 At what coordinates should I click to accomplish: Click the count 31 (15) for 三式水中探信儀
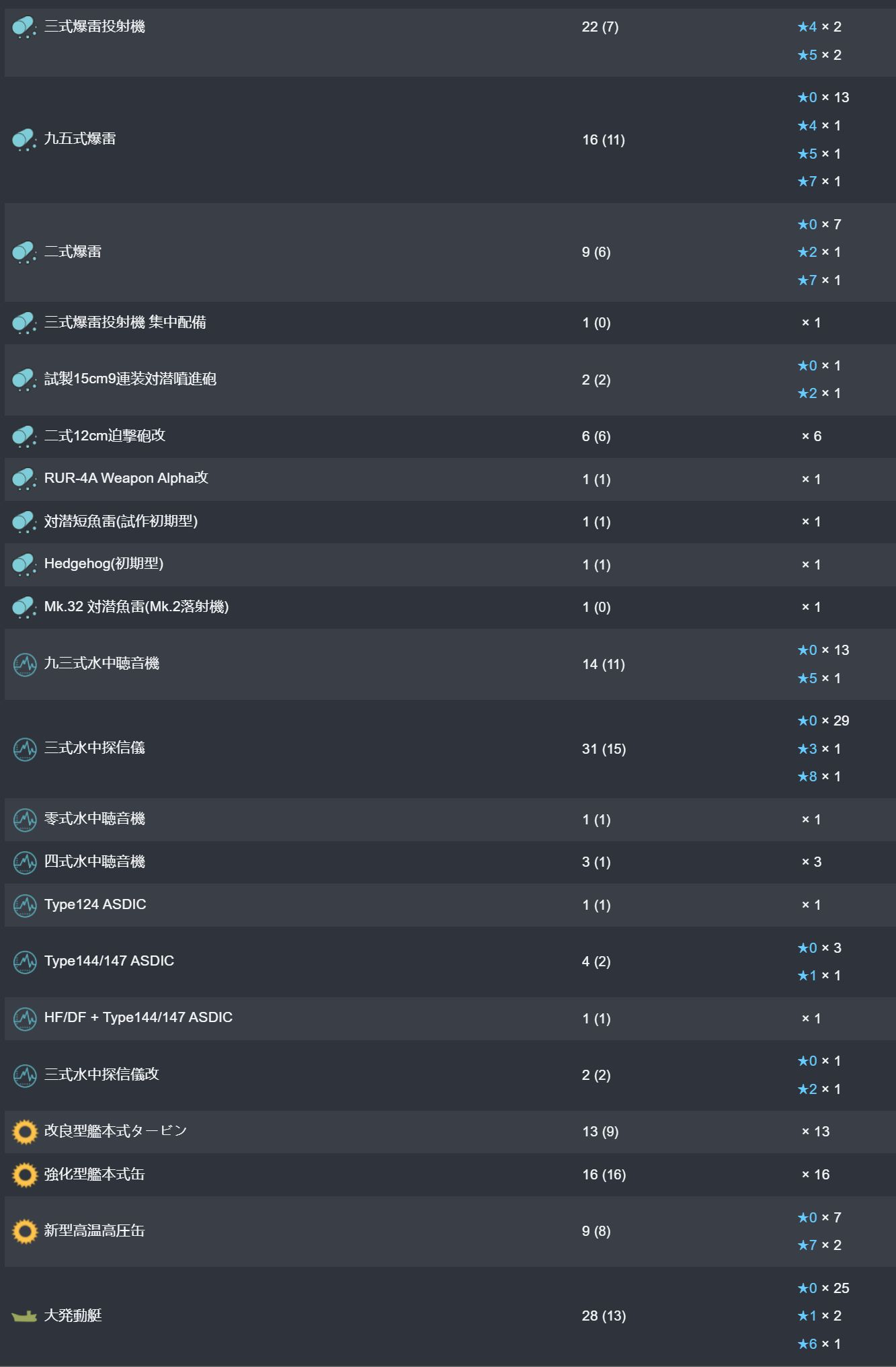(604, 749)
